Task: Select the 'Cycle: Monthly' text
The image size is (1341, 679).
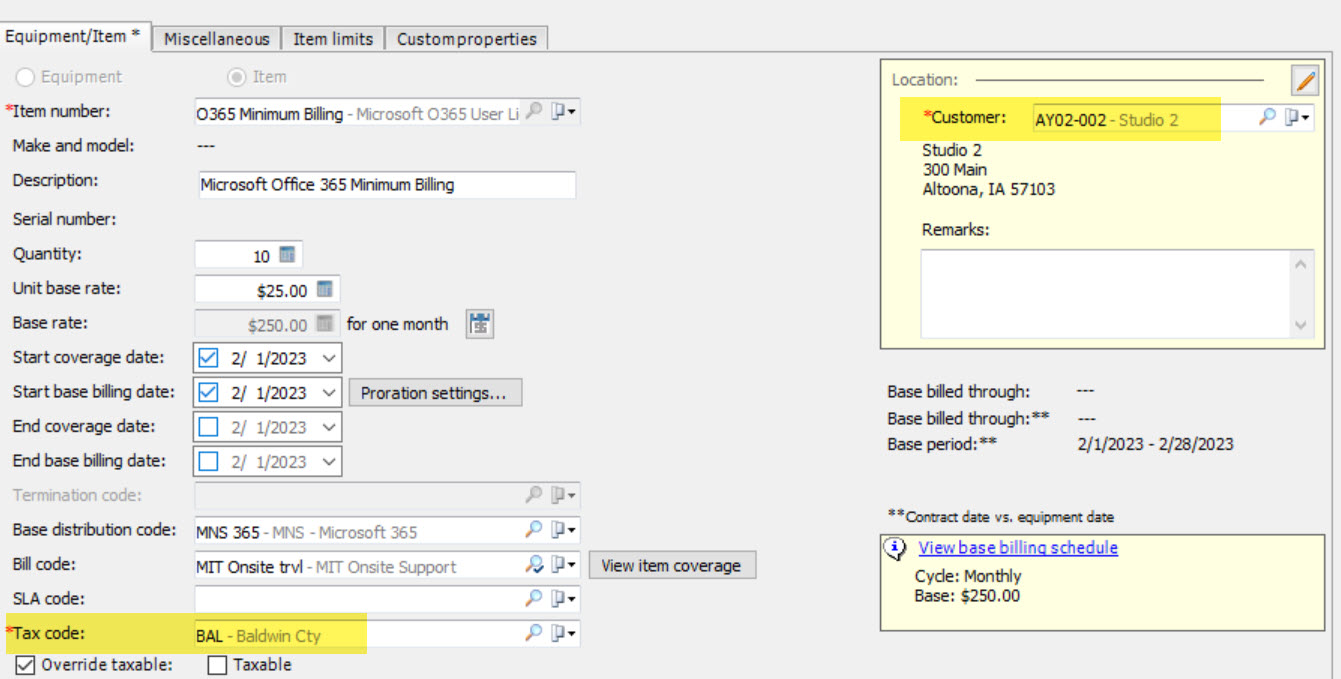Action: click(x=968, y=576)
